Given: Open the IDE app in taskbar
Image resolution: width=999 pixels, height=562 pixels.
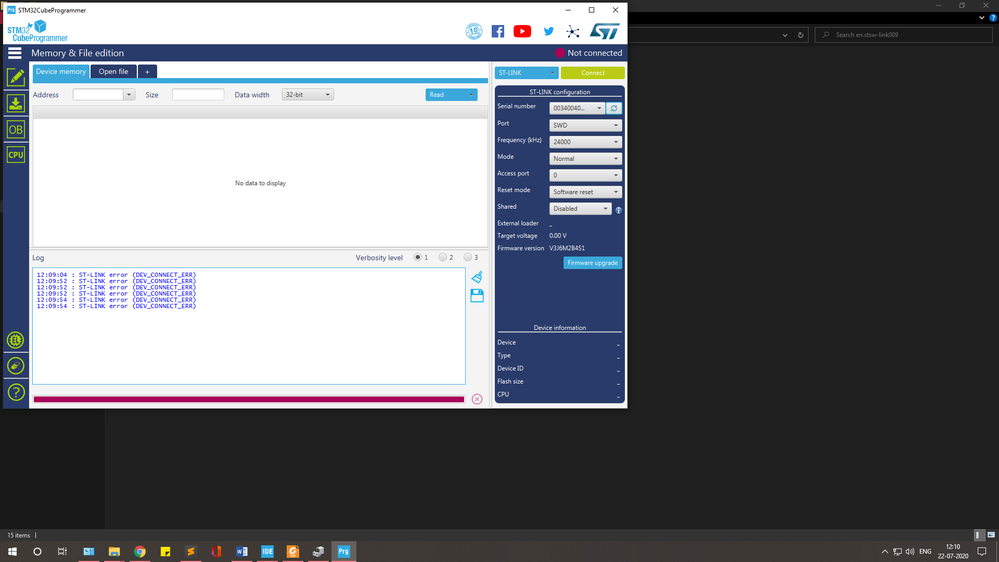Looking at the screenshot, I should [x=267, y=551].
